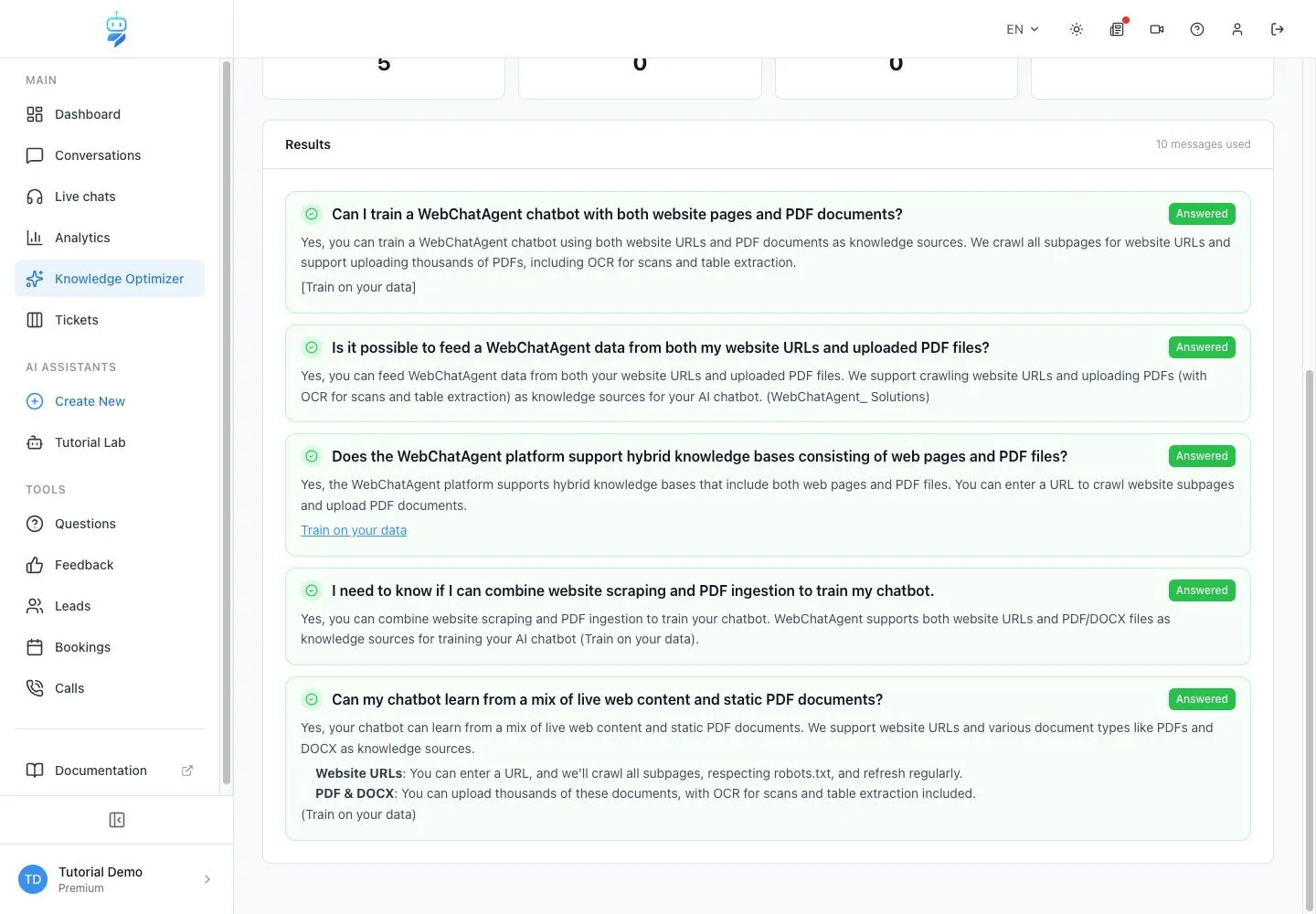Click the TD avatar circle
The image size is (1316, 914).
coord(33,879)
